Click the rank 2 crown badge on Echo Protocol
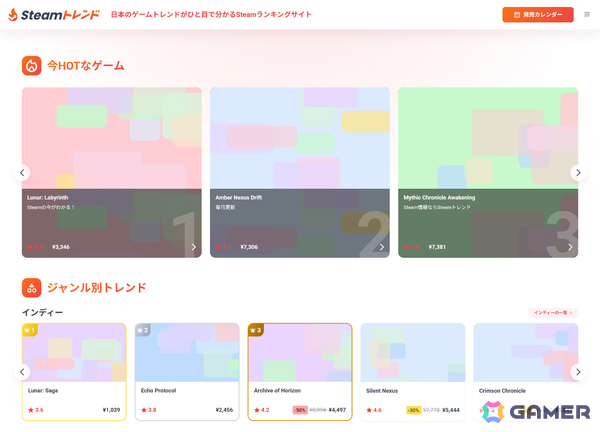600x432 pixels. click(142, 330)
